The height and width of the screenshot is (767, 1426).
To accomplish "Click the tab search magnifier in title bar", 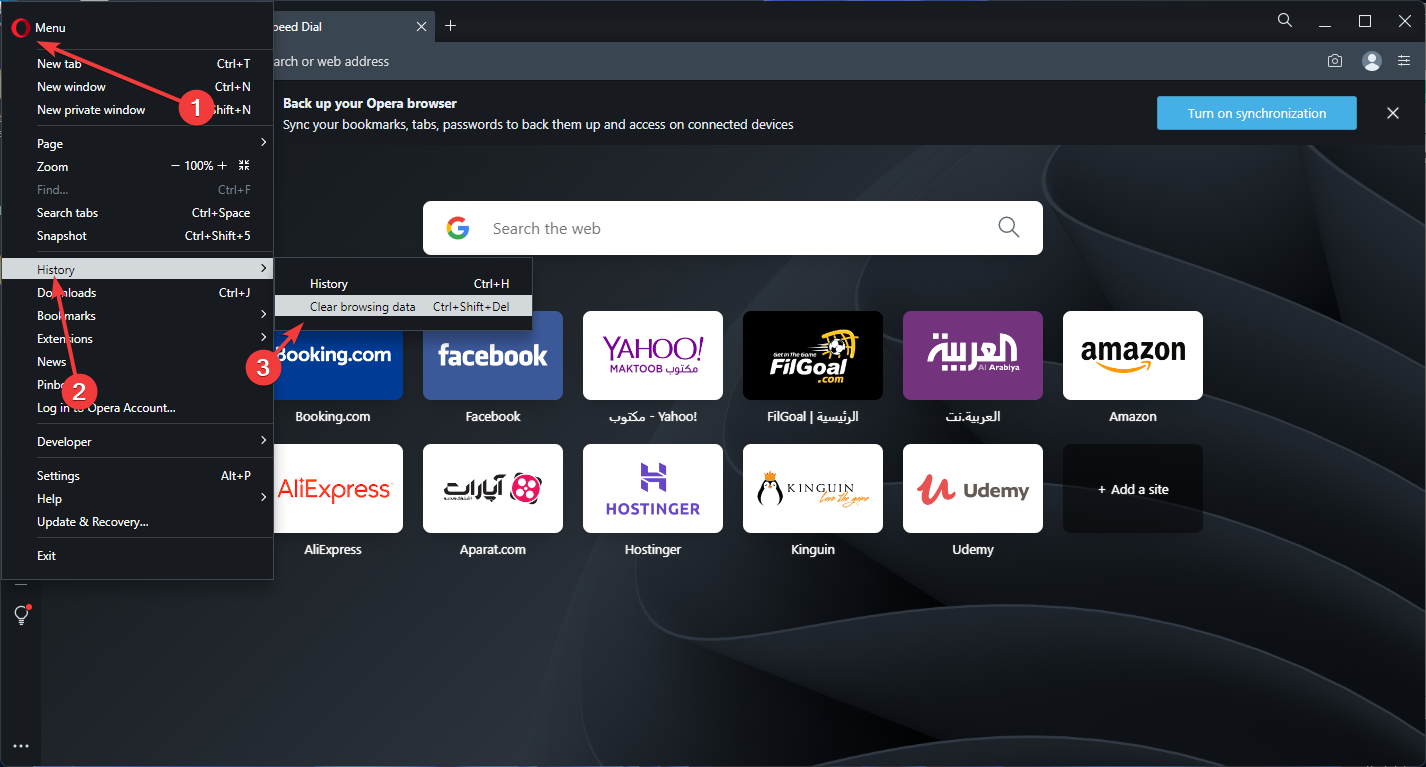I will pyautogui.click(x=1286, y=20).
